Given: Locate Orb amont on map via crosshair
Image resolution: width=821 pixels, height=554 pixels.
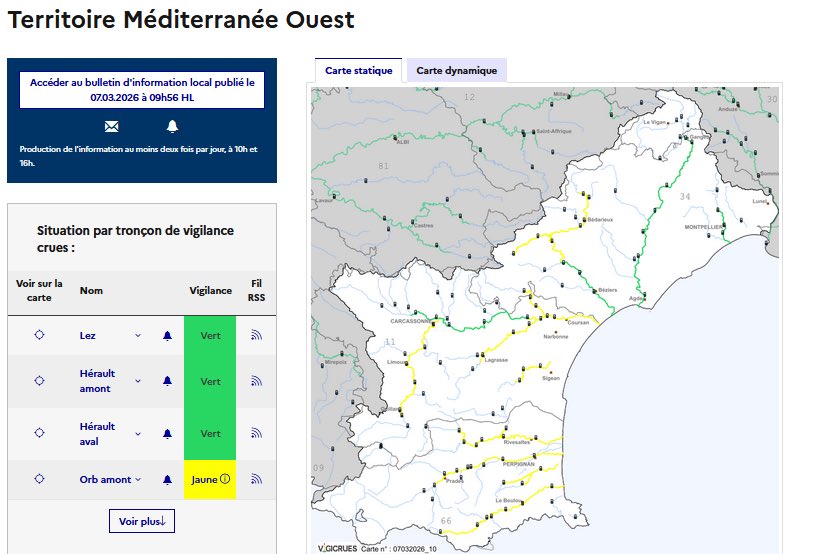Looking at the screenshot, I should [39, 479].
